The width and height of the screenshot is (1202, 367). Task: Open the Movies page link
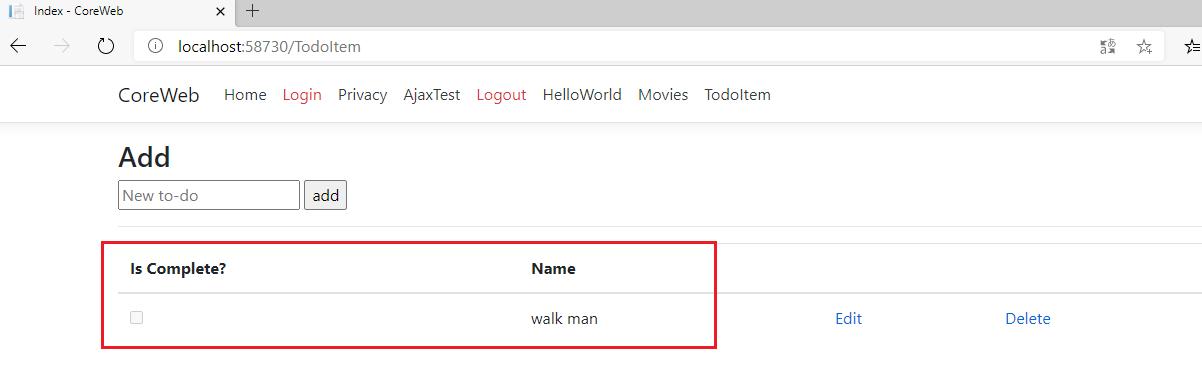(663, 95)
